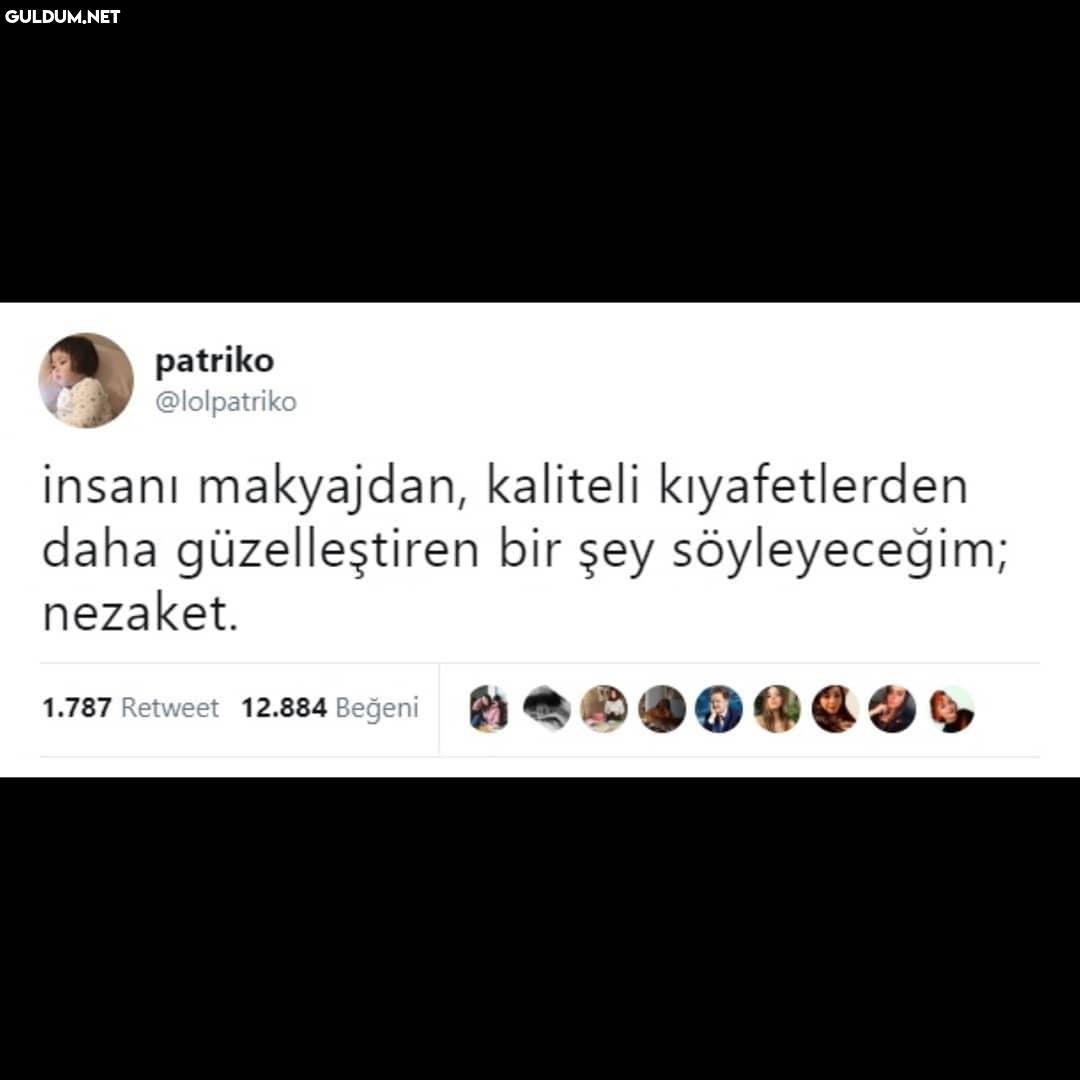
Task: Open the liker avatar with blue background and suit
Action: pyautogui.click(x=719, y=709)
